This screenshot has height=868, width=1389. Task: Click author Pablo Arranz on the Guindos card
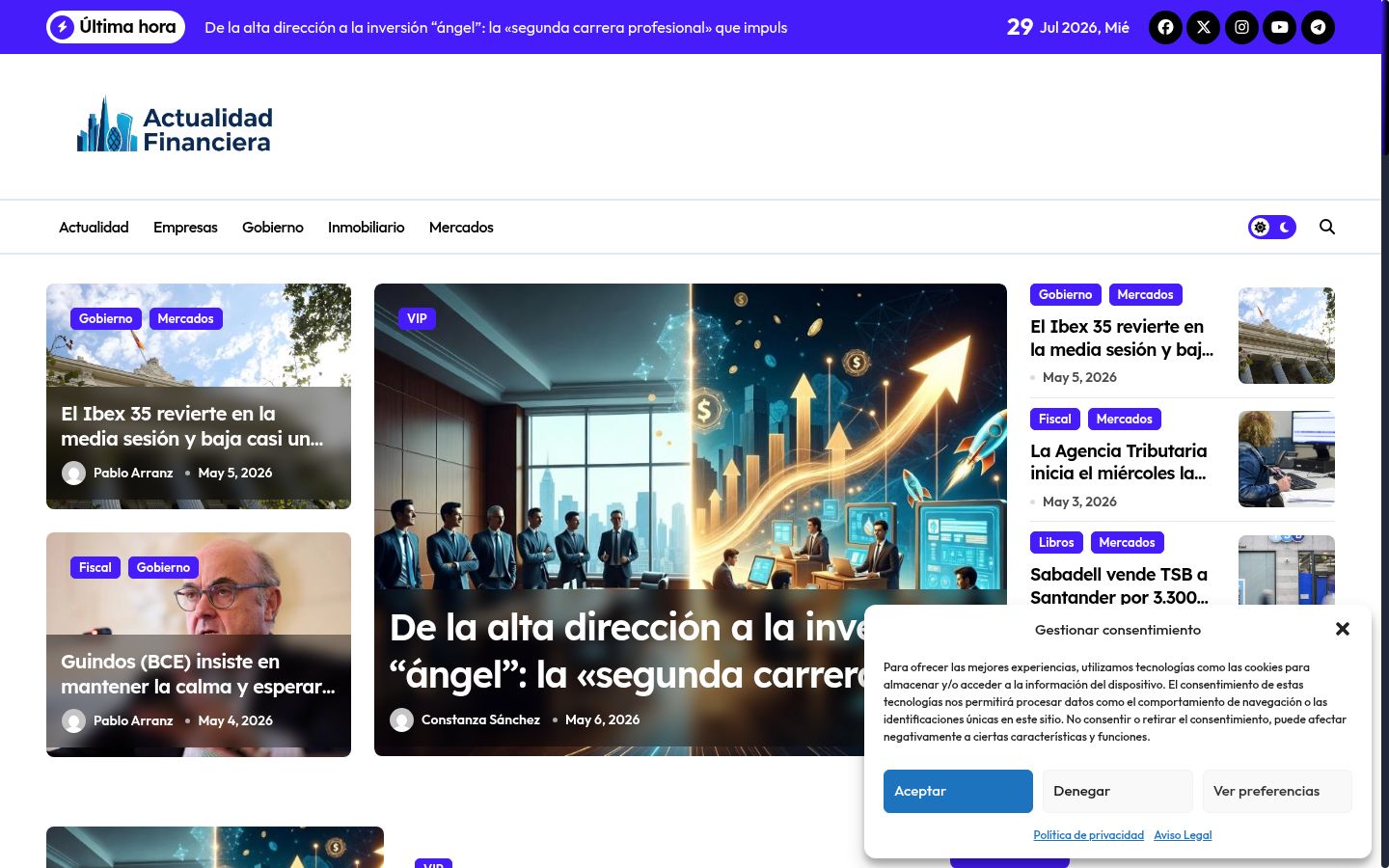tap(133, 720)
